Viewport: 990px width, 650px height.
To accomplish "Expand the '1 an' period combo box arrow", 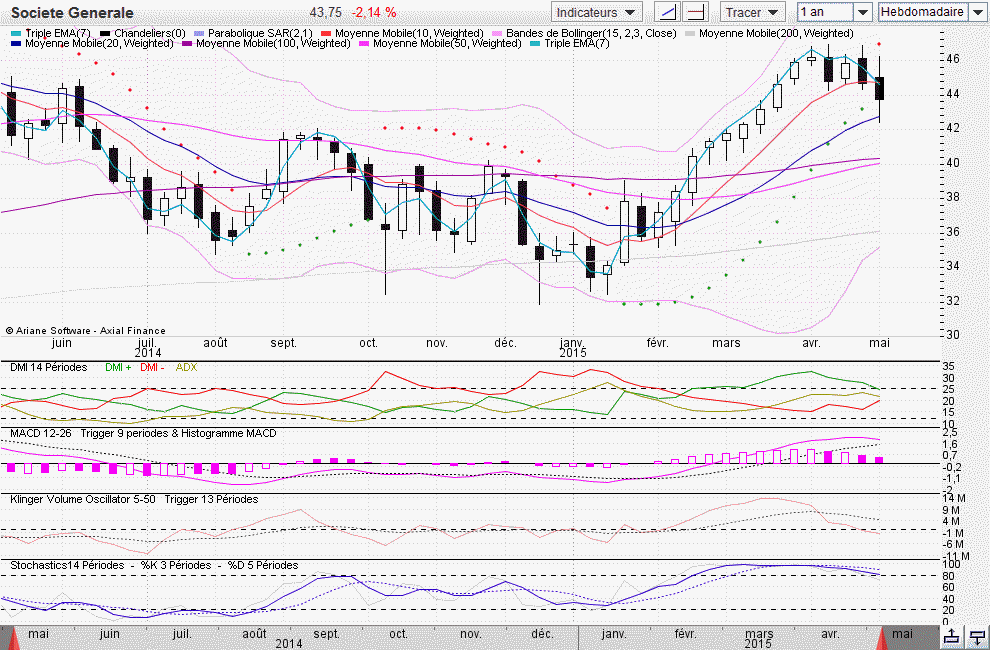I will [862, 12].
